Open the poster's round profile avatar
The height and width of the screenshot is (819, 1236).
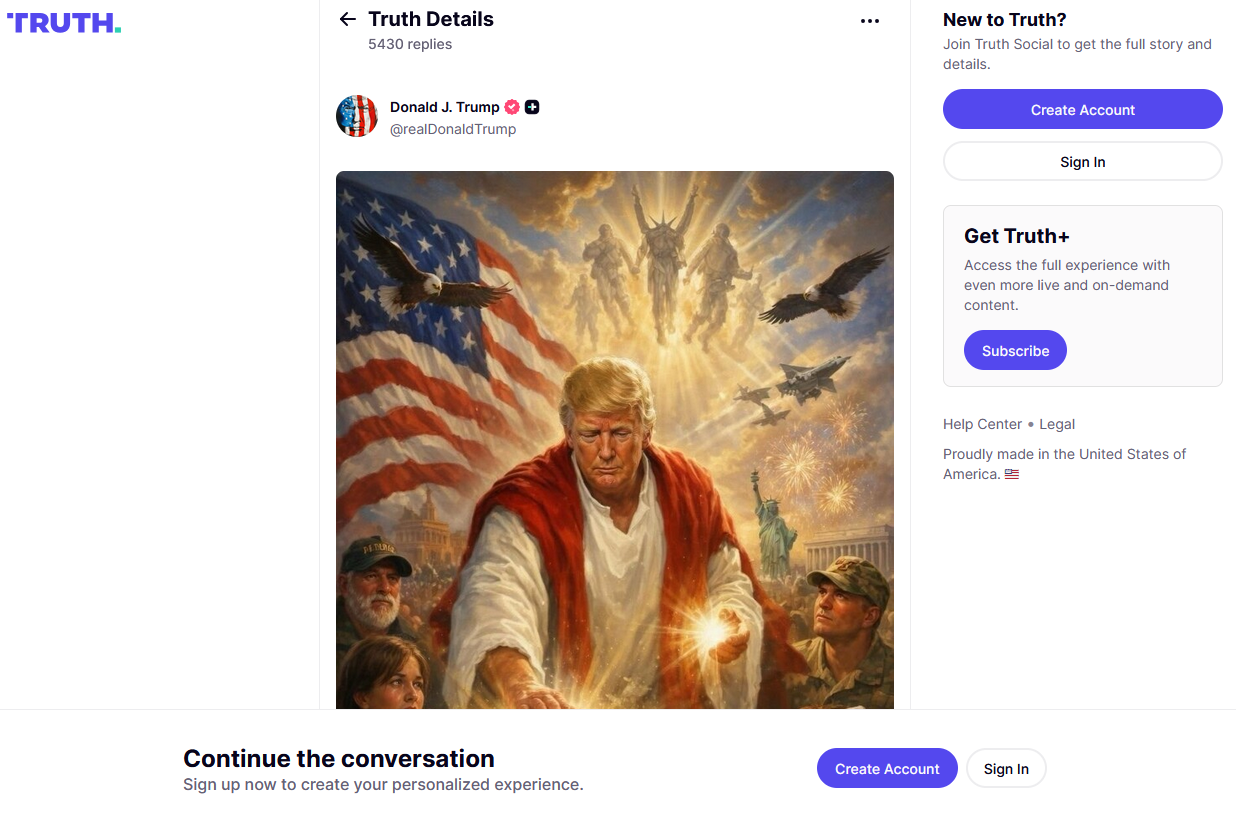click(357, 117)
